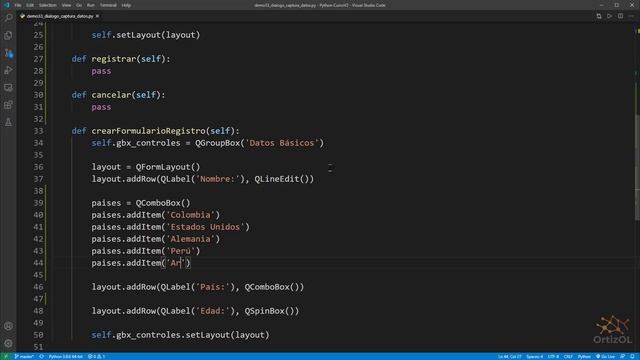Select the demo11_dialogo_captura_datos.py tab
Screen dimensions: 640x360
[x=60, y=16]
